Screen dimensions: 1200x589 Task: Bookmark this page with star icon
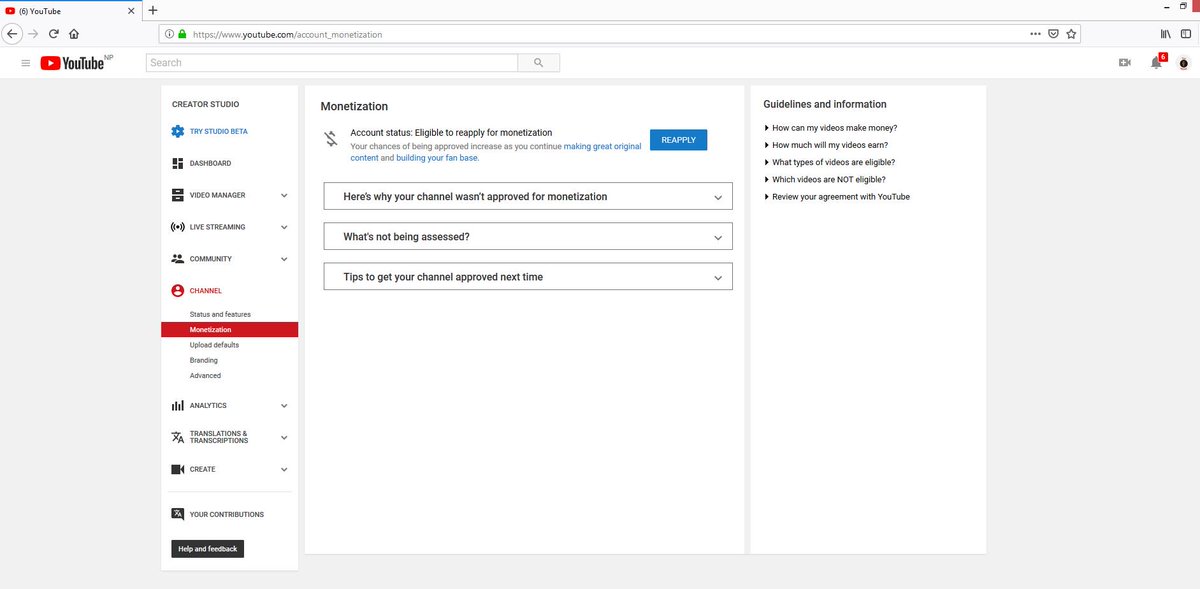[x=1071, y=33]
